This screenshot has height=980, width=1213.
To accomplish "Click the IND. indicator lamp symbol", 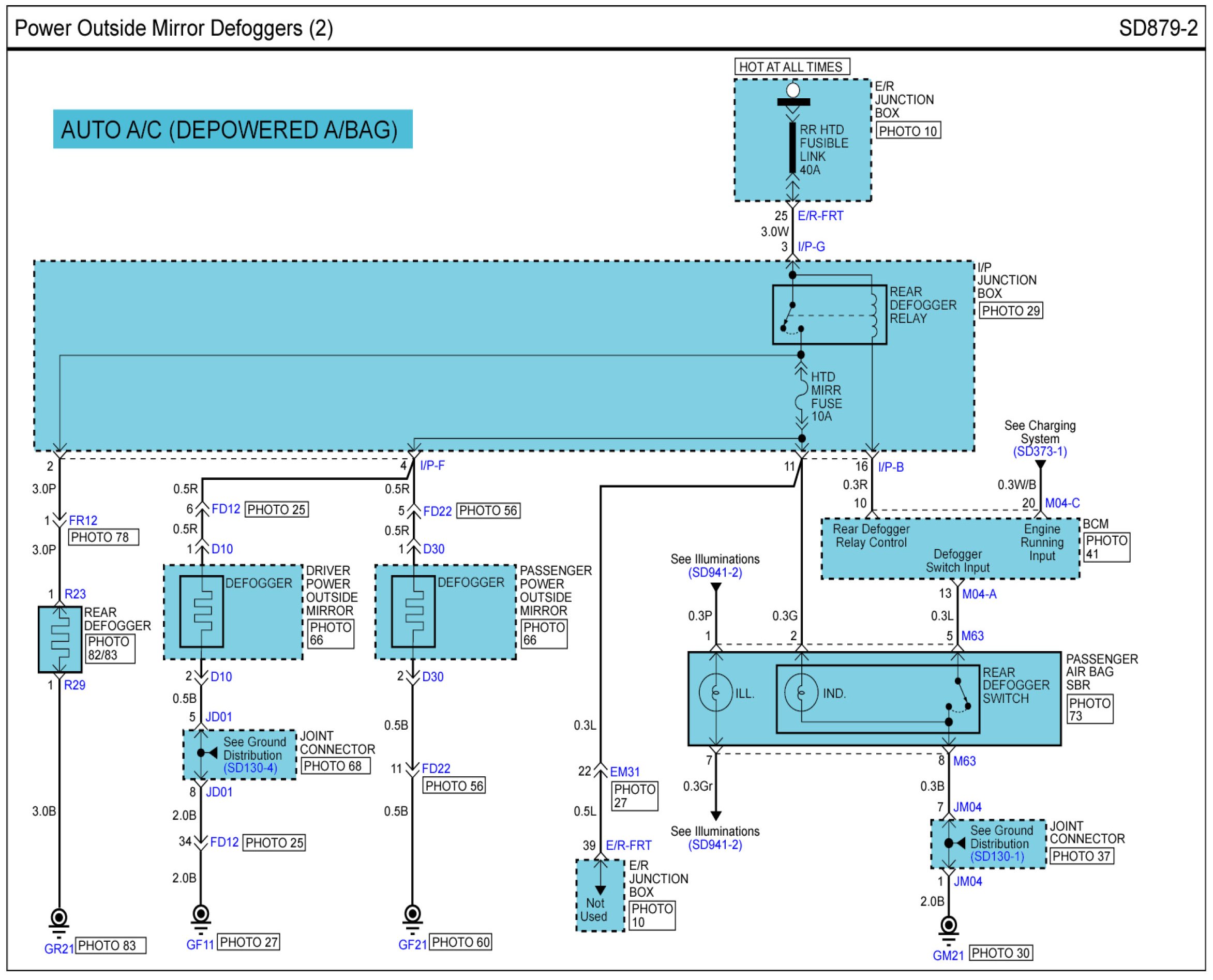I will coord(801,692).
